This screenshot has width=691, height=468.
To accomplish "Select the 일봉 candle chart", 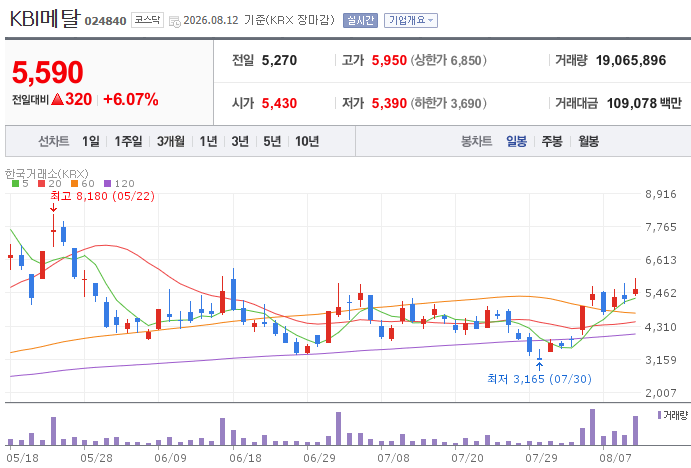I will click(x=516, y=141).
